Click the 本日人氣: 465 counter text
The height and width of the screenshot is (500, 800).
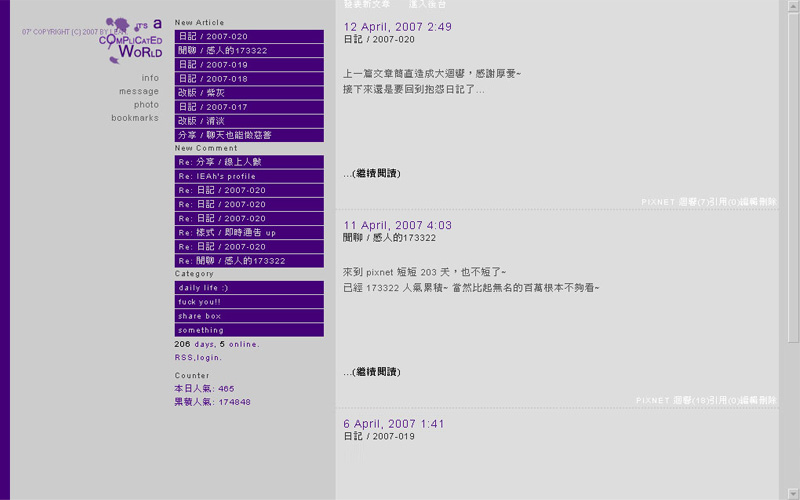point(204,389)
